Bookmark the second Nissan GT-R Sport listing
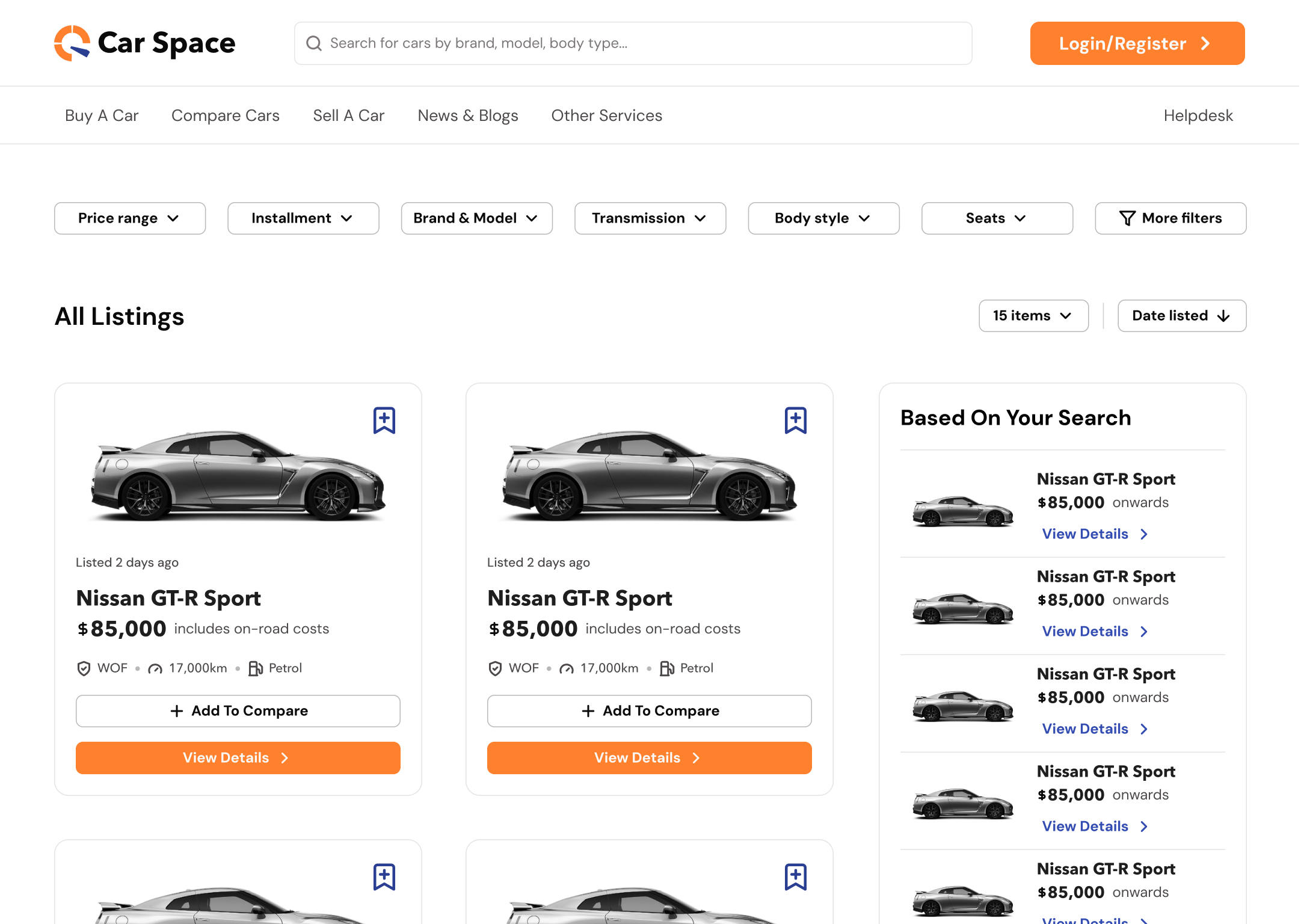 point(796,420)
